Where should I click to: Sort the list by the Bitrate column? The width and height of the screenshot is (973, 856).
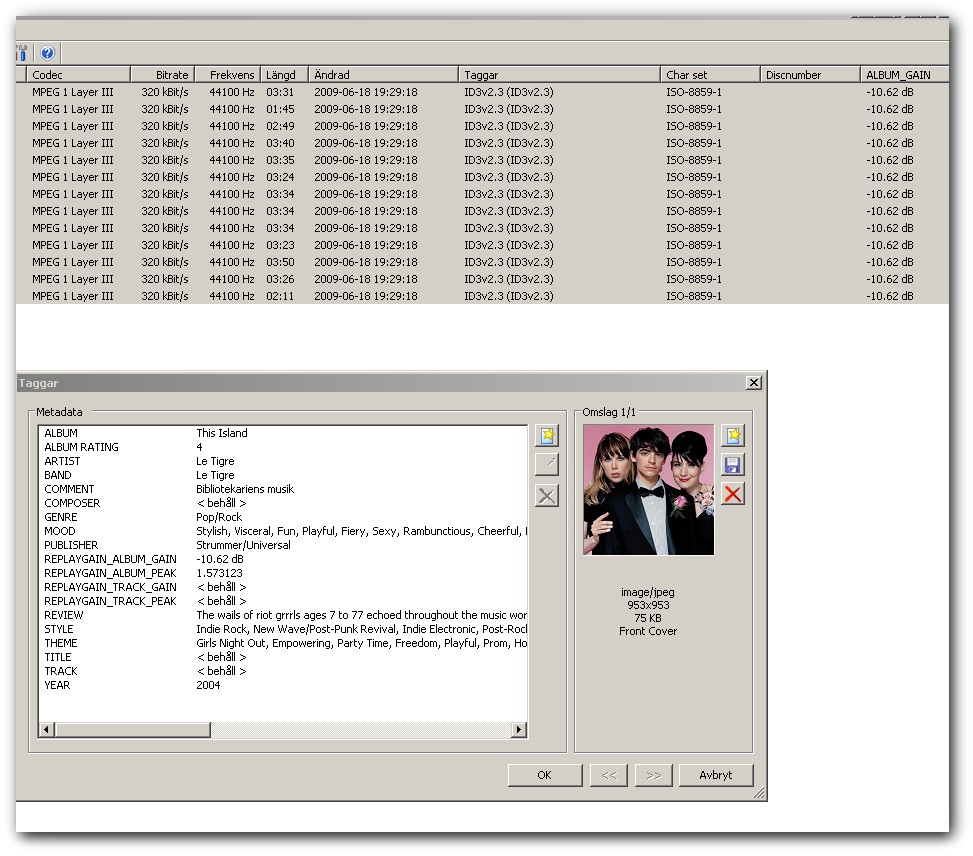coord(162,75)
